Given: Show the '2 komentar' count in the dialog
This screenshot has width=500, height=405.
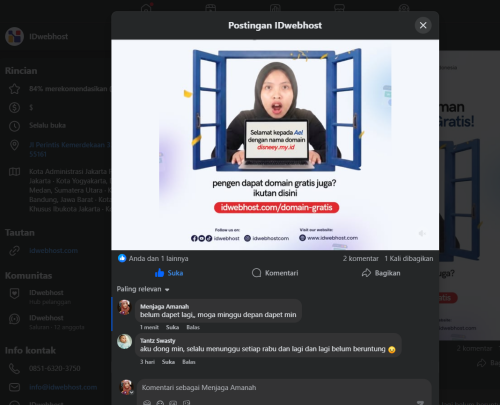Looking at the screenshot, I should tap(361, 259).
